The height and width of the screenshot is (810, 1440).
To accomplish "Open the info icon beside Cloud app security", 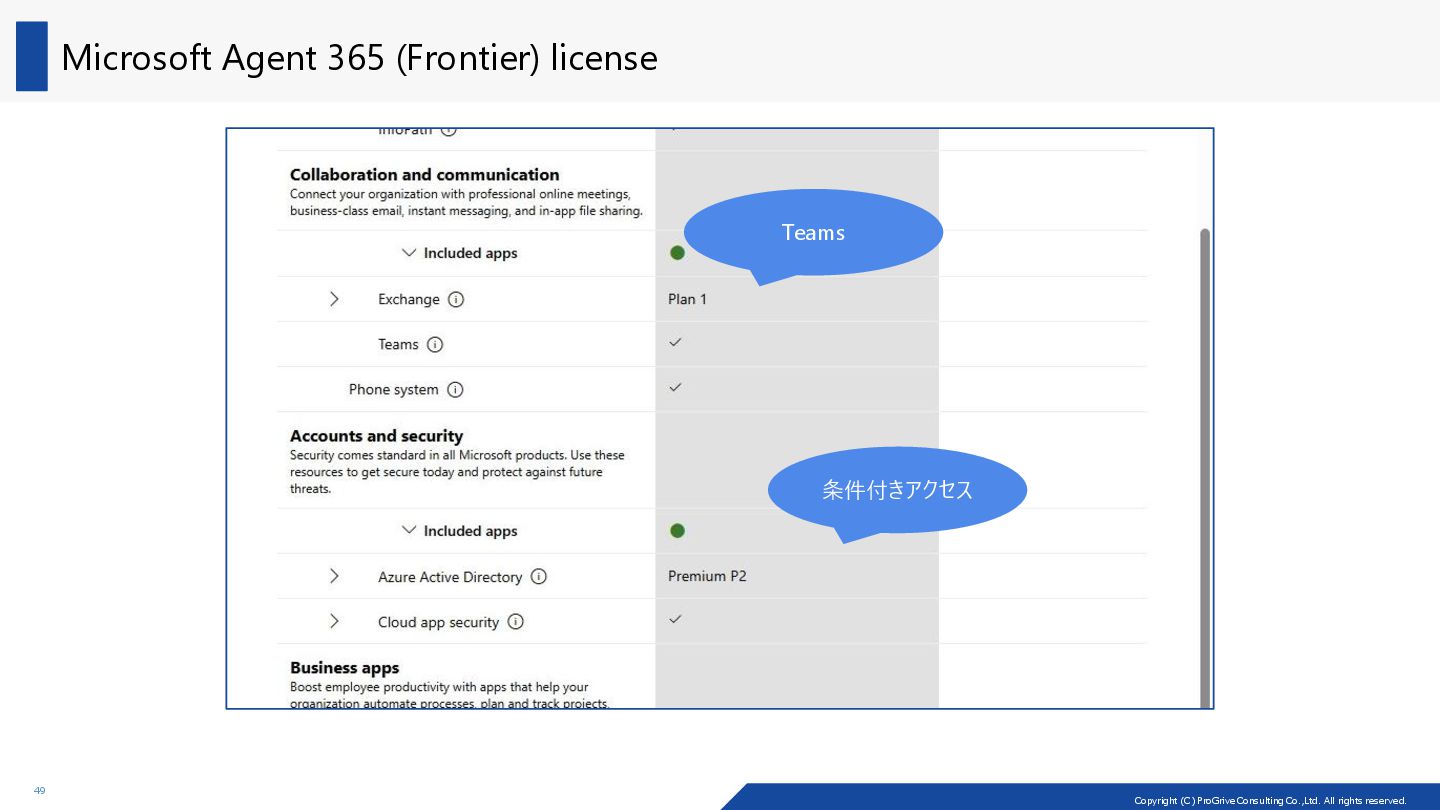I will pyautogui.click(x=516, y=621).
